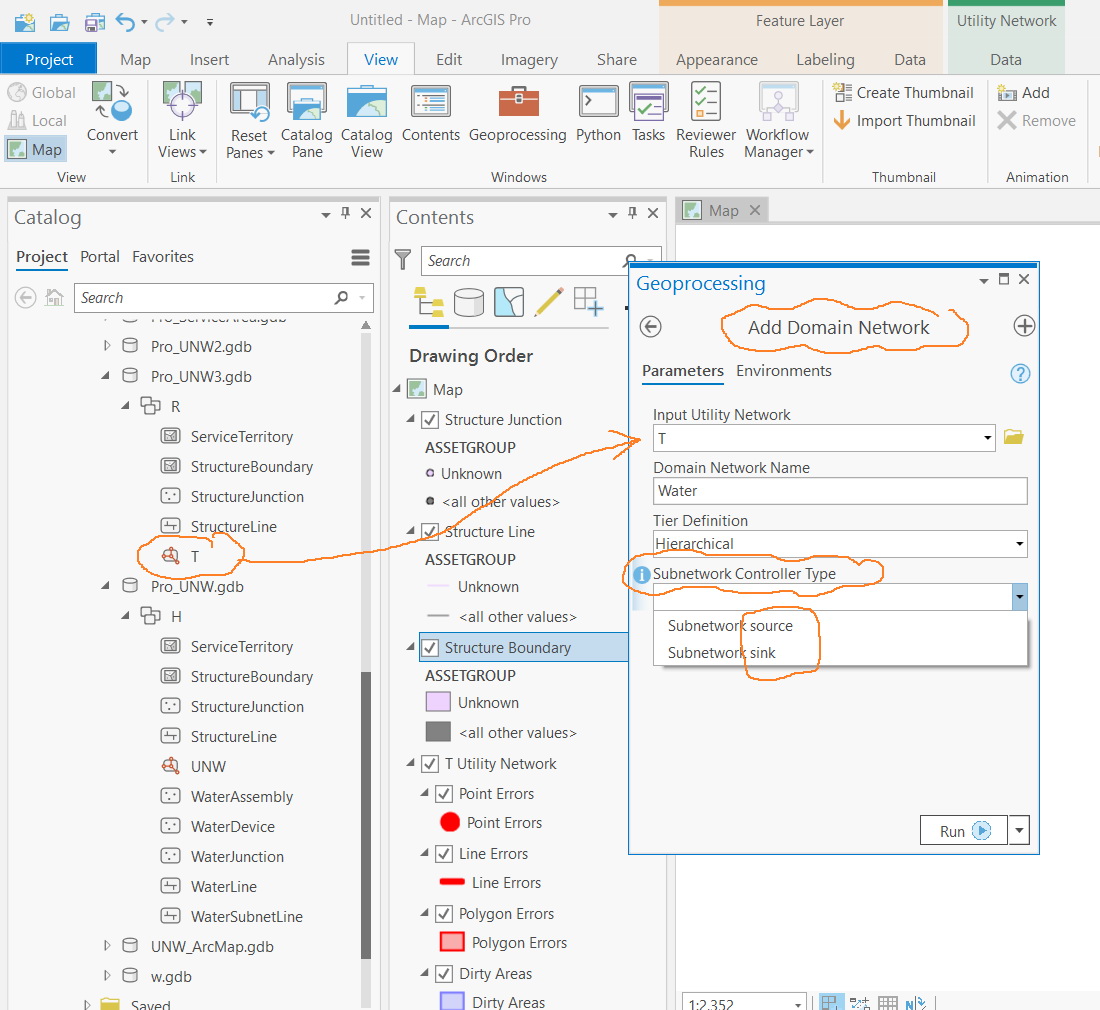This screenshot has height=1010, width=1100.
Task: Open Subnetwork Controller Type dropdown arrow
Action: pyautogui.click(x=1019, y=597)
